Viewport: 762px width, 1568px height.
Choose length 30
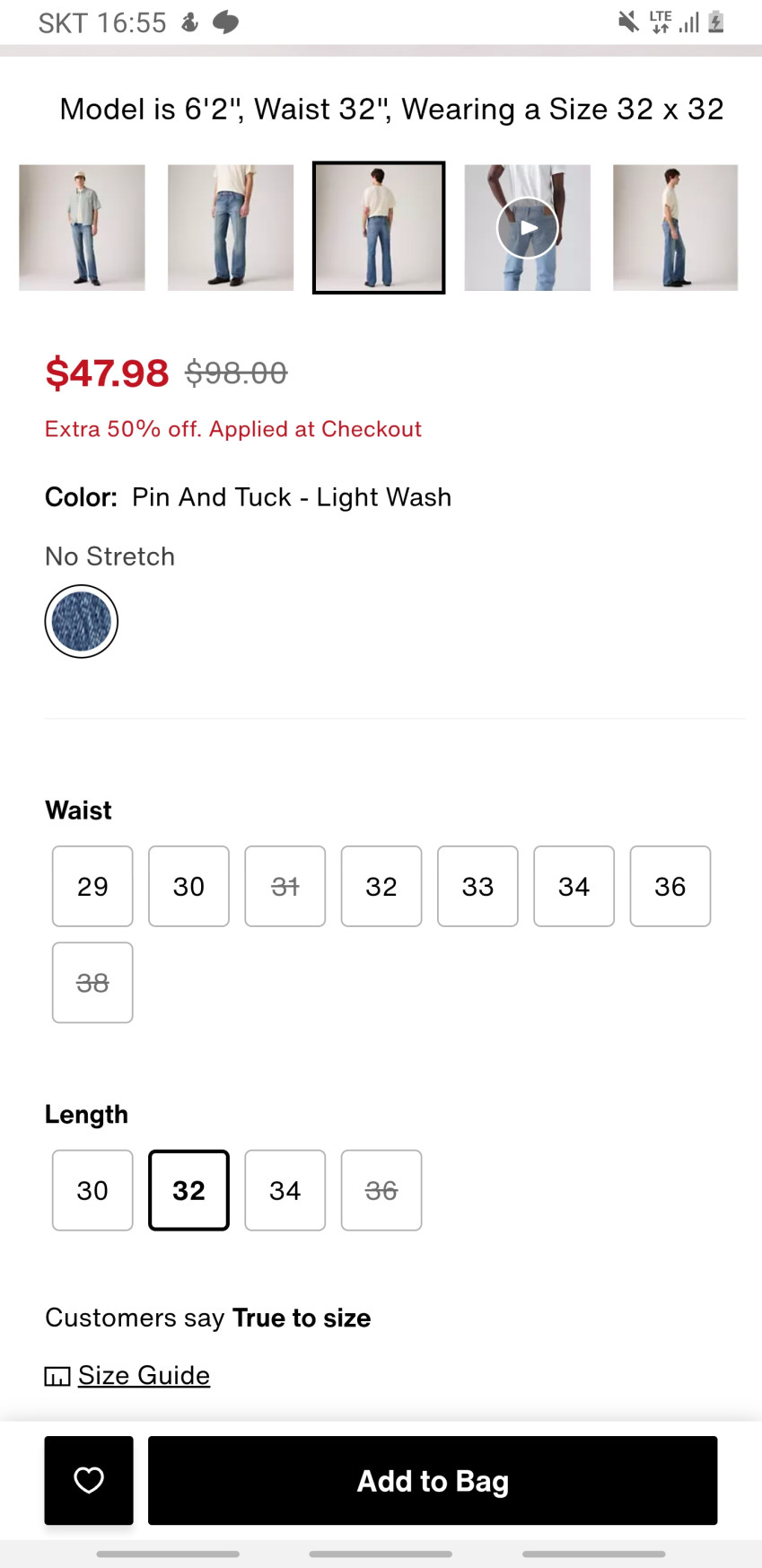tap(92, 1190)
